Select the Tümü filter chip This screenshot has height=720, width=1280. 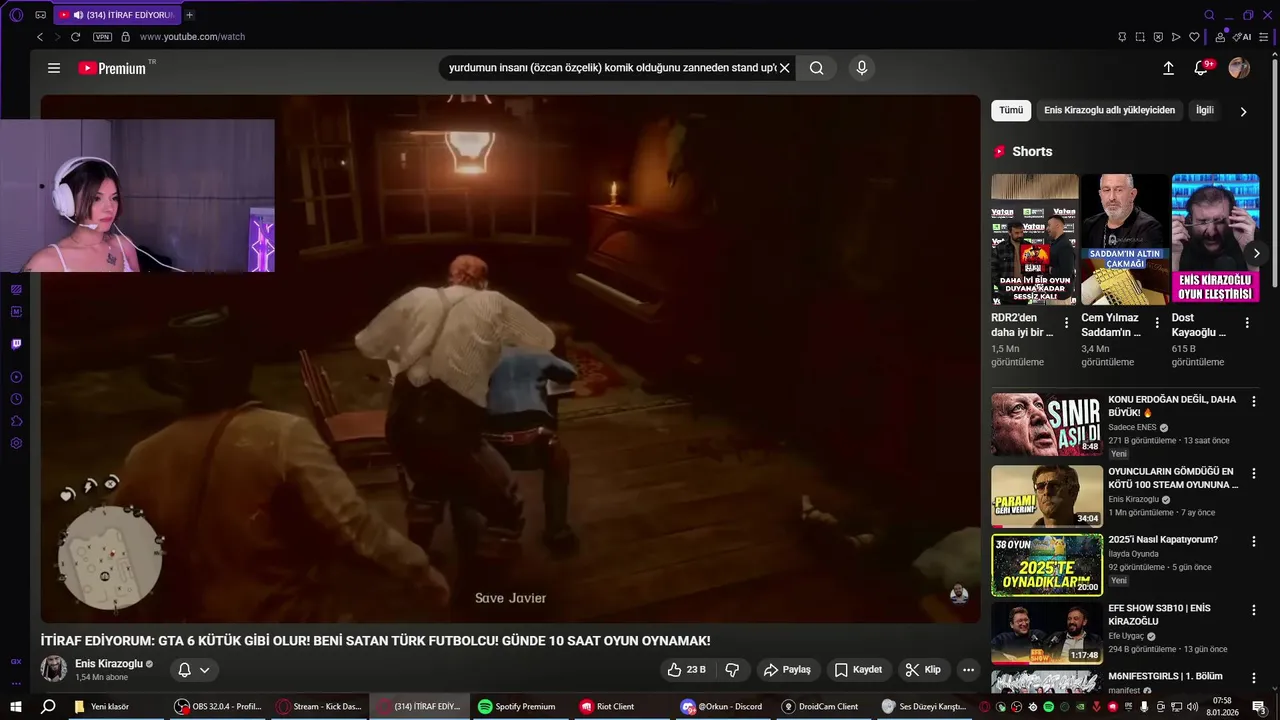click(x=1011, y=110)
